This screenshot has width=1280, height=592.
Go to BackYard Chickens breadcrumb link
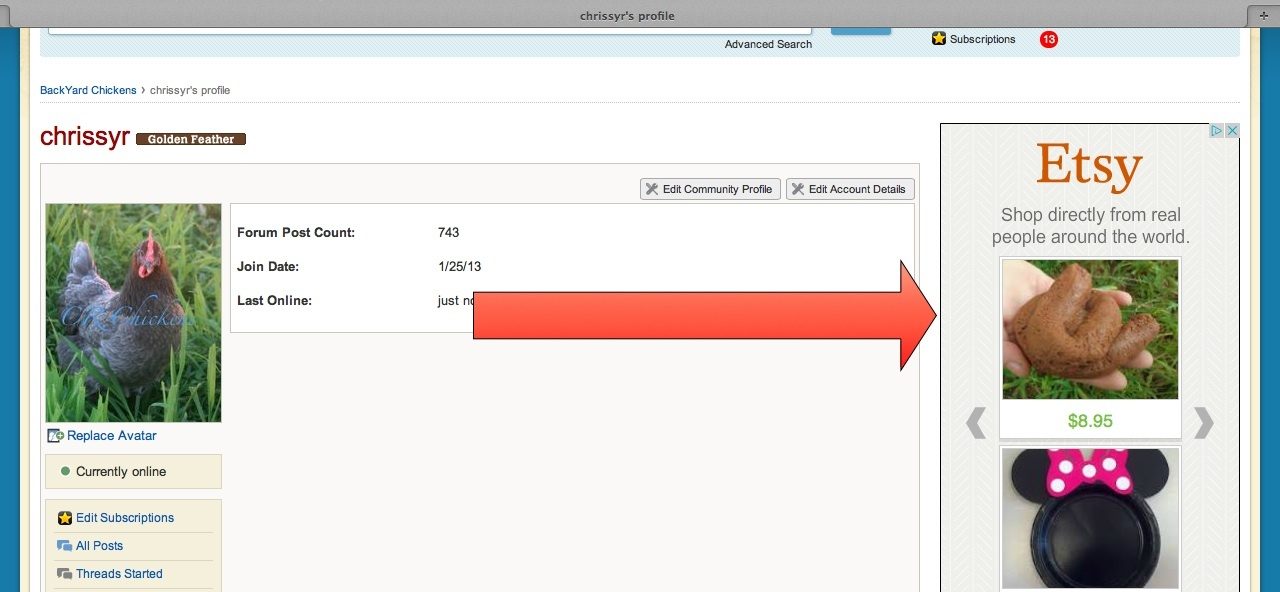pos(88,90)
